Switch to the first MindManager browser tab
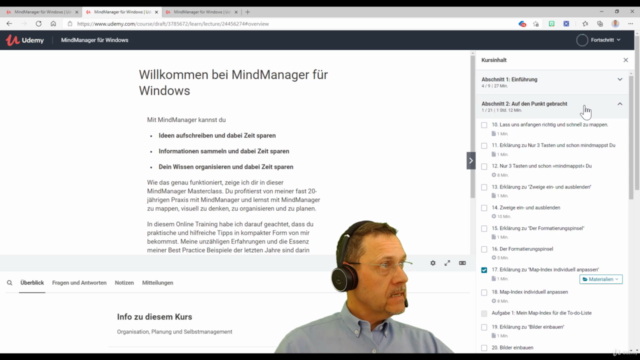The height and width of the screenshot is (360, 640). 41,12
